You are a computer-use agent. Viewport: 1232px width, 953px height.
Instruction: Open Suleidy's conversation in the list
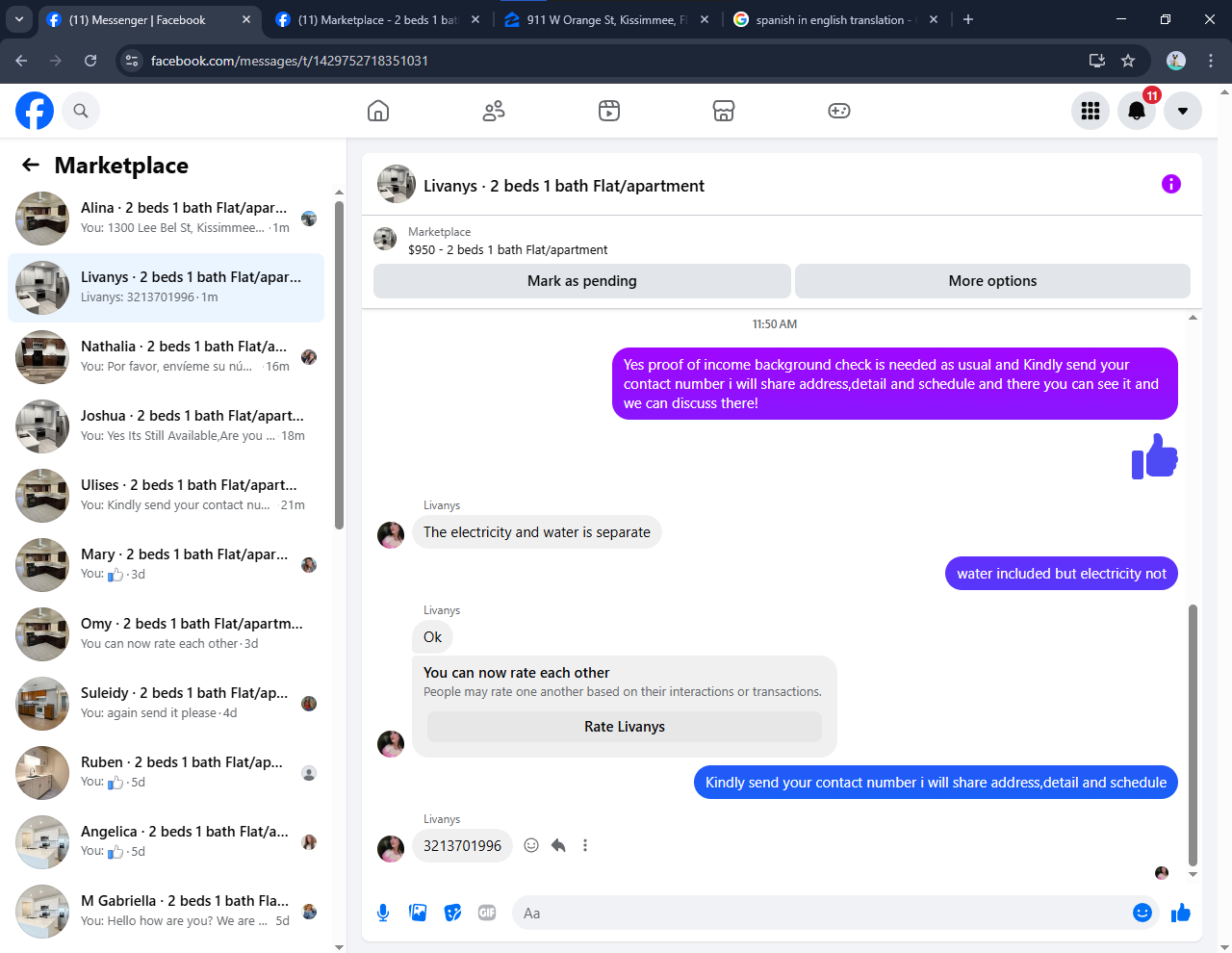point(166,704)
